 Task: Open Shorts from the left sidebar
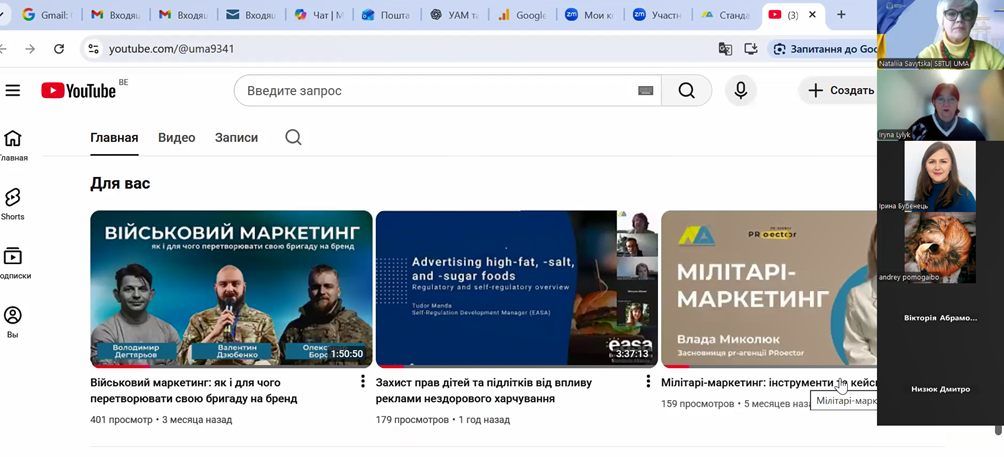pos(13,202)
